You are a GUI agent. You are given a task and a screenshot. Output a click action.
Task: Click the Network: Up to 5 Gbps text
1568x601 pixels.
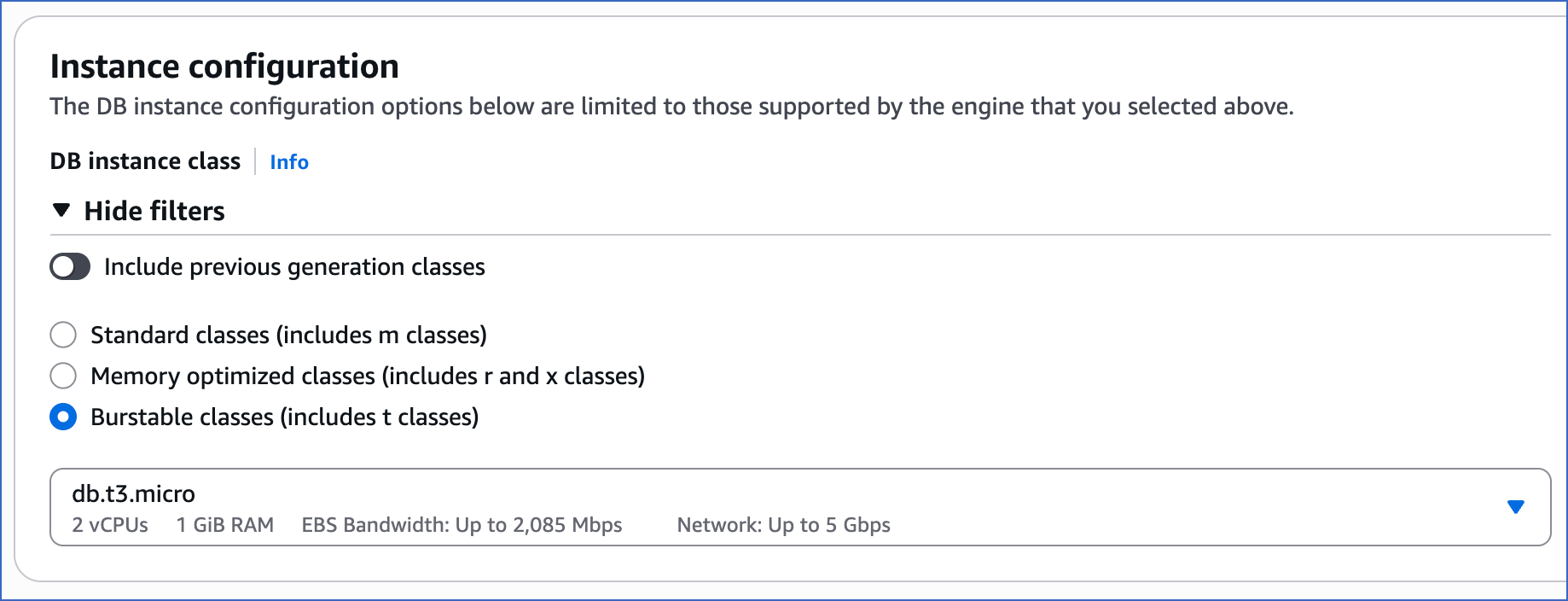[783, 525]
